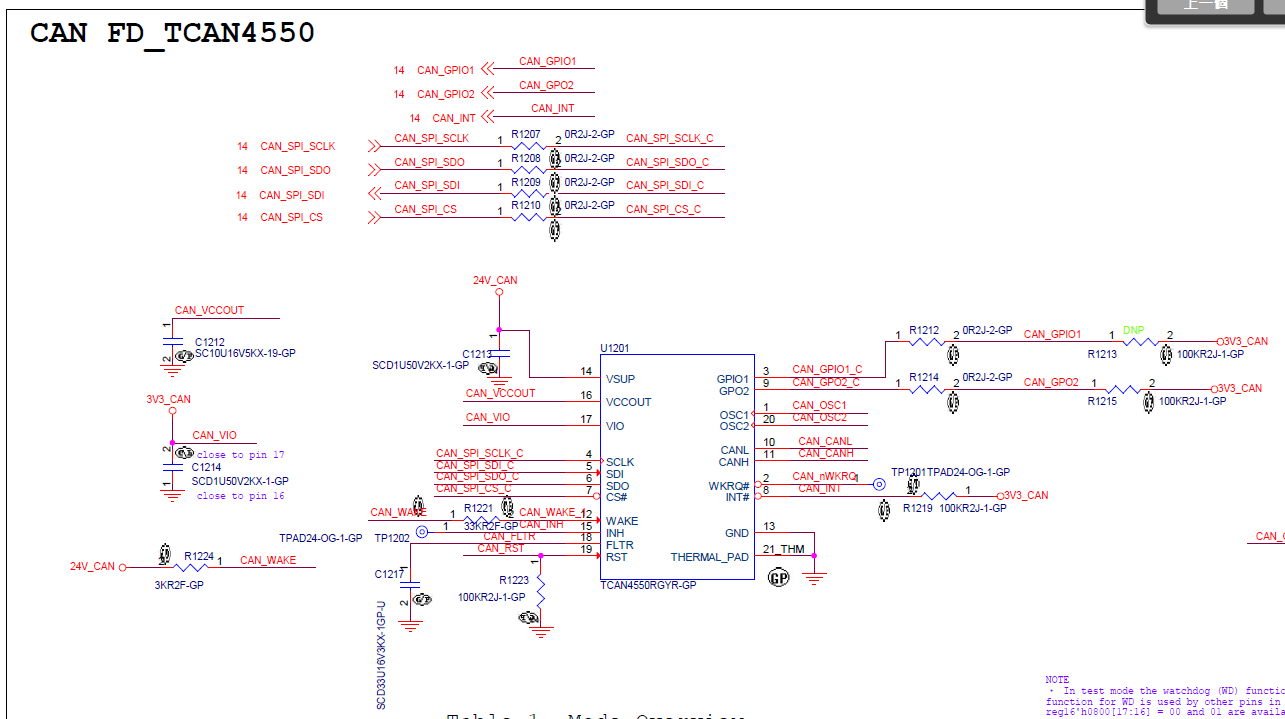Click the TP1201TPAD24-OG-1-GP test point label

[950, 472]
